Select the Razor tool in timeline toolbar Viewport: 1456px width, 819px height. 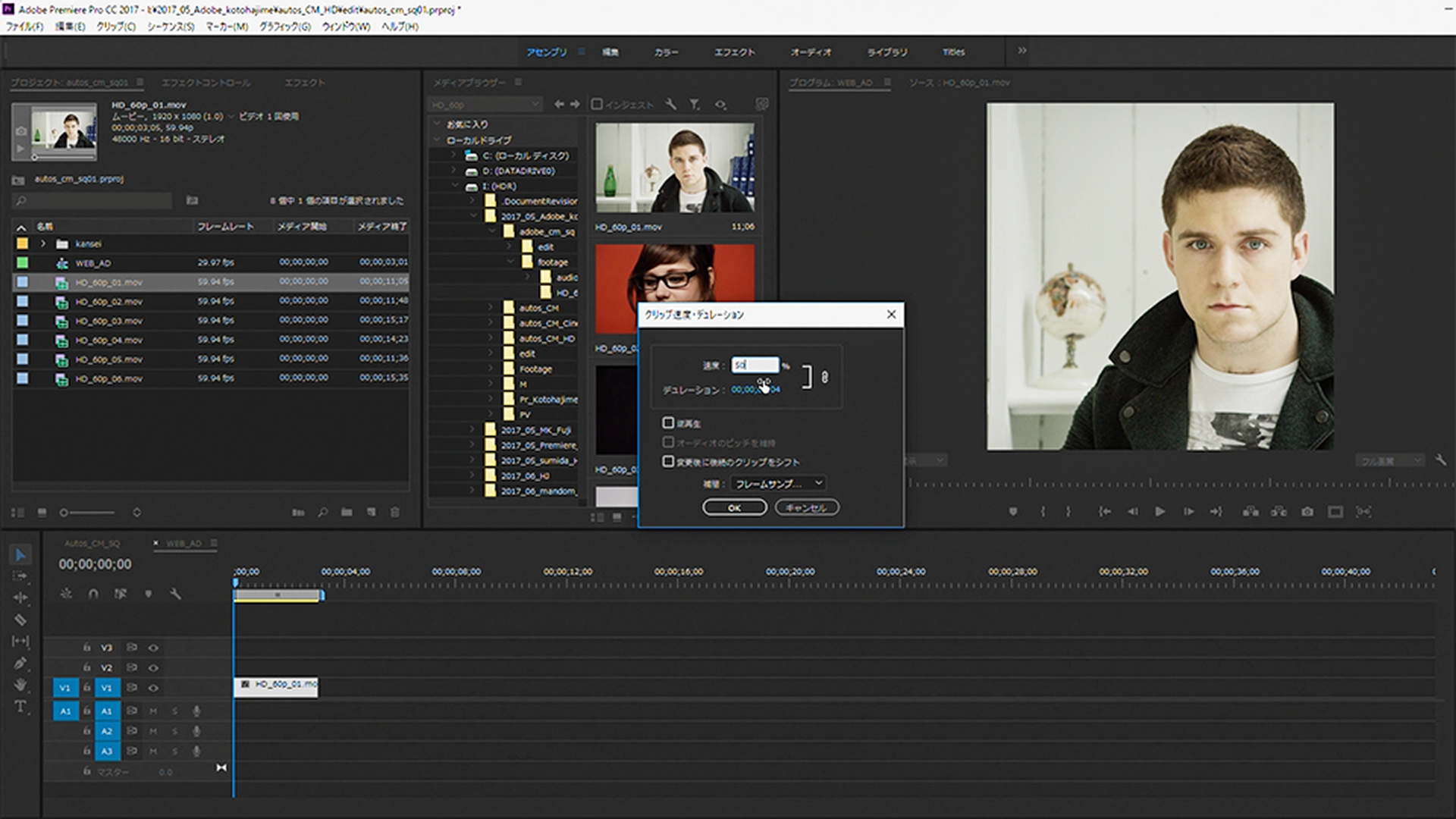pyautogui.click(x=20, y=620)
